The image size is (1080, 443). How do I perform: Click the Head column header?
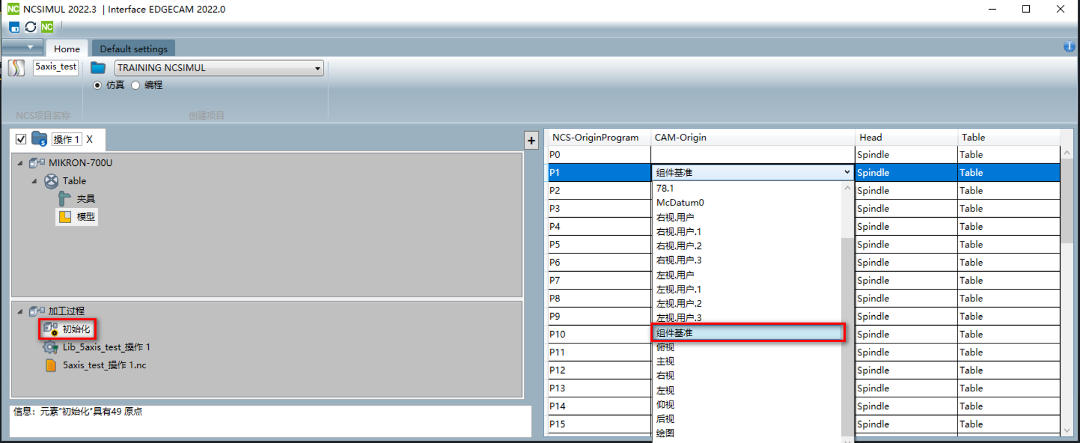[906, 138]
